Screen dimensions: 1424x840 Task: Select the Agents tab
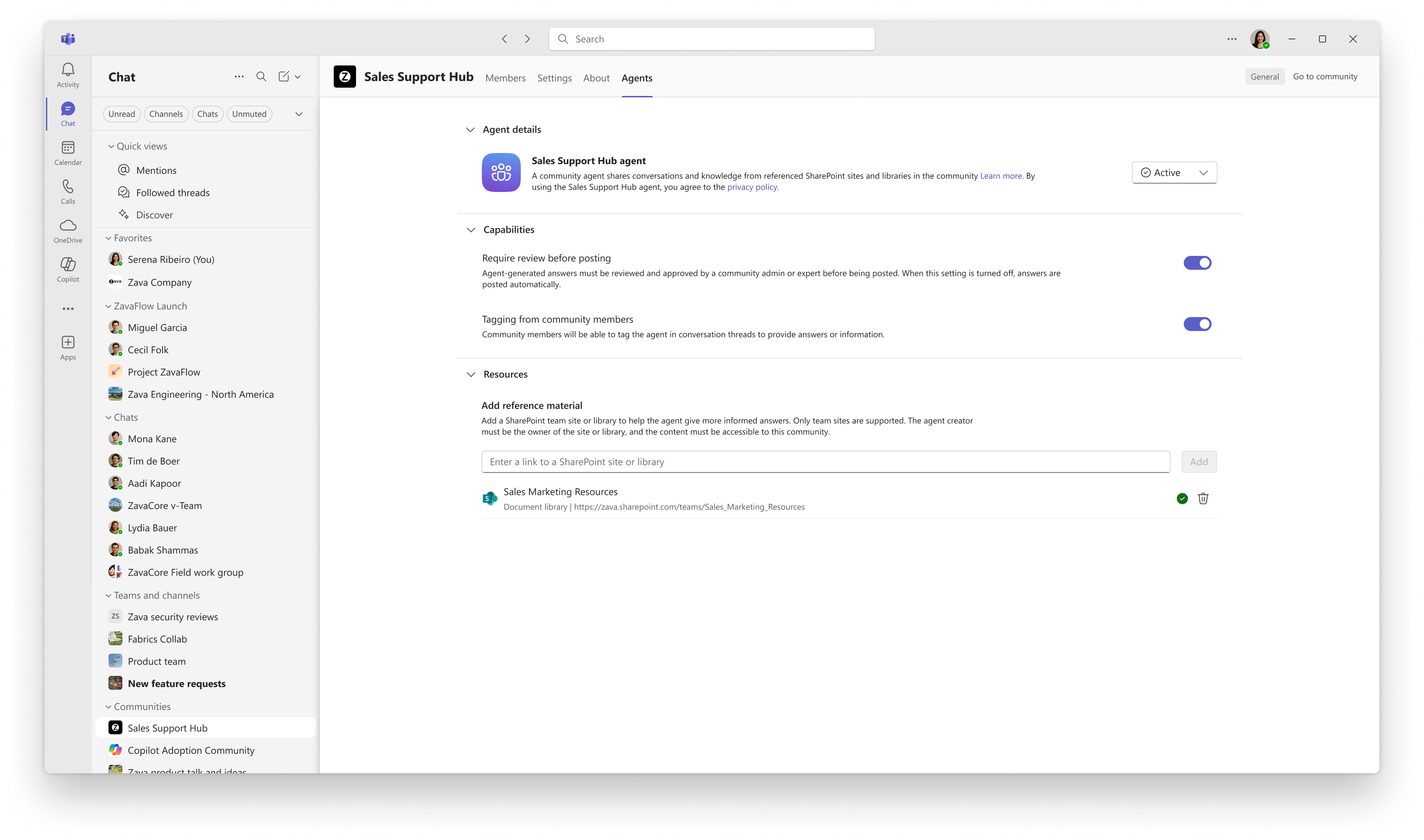(637, 78)
